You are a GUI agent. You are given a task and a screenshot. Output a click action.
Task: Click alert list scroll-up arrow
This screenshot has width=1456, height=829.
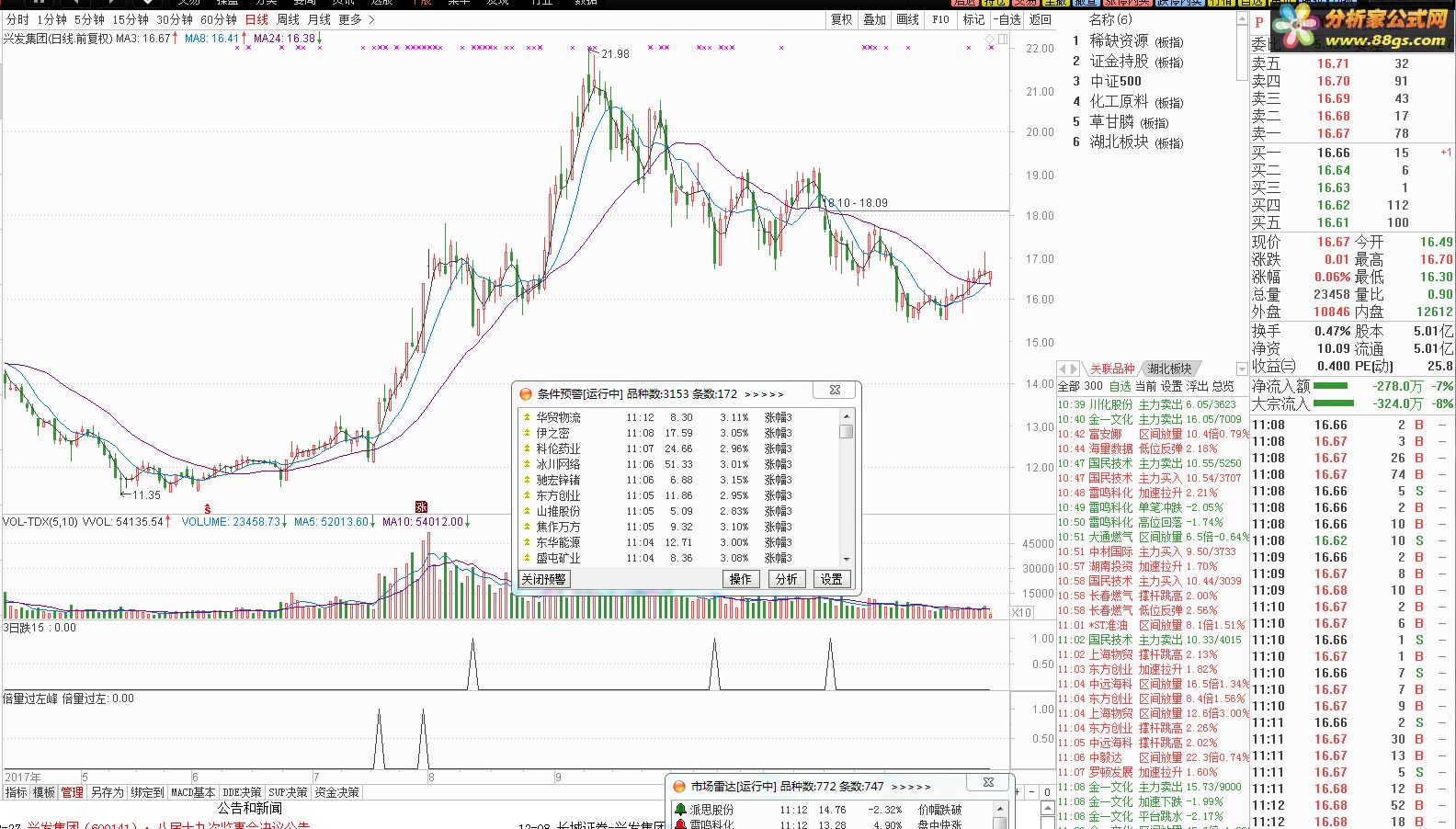[x=847, y=416]
